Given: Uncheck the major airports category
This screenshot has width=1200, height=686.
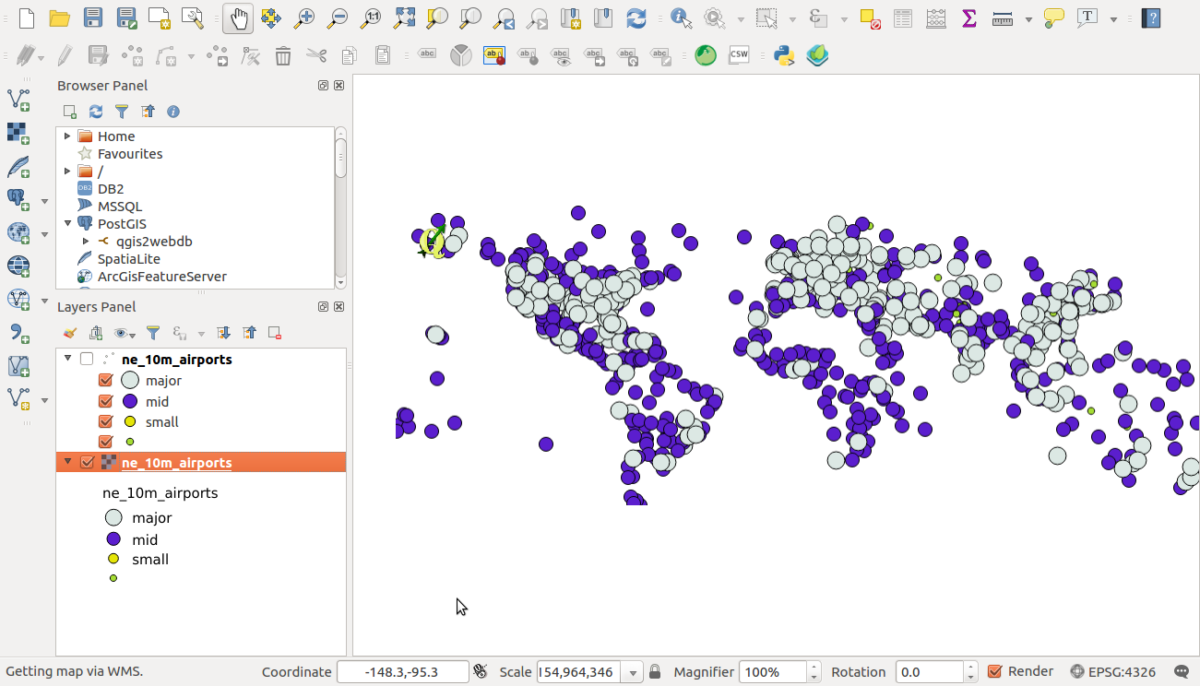Looking at the screenshot, I should click(105, 380).
